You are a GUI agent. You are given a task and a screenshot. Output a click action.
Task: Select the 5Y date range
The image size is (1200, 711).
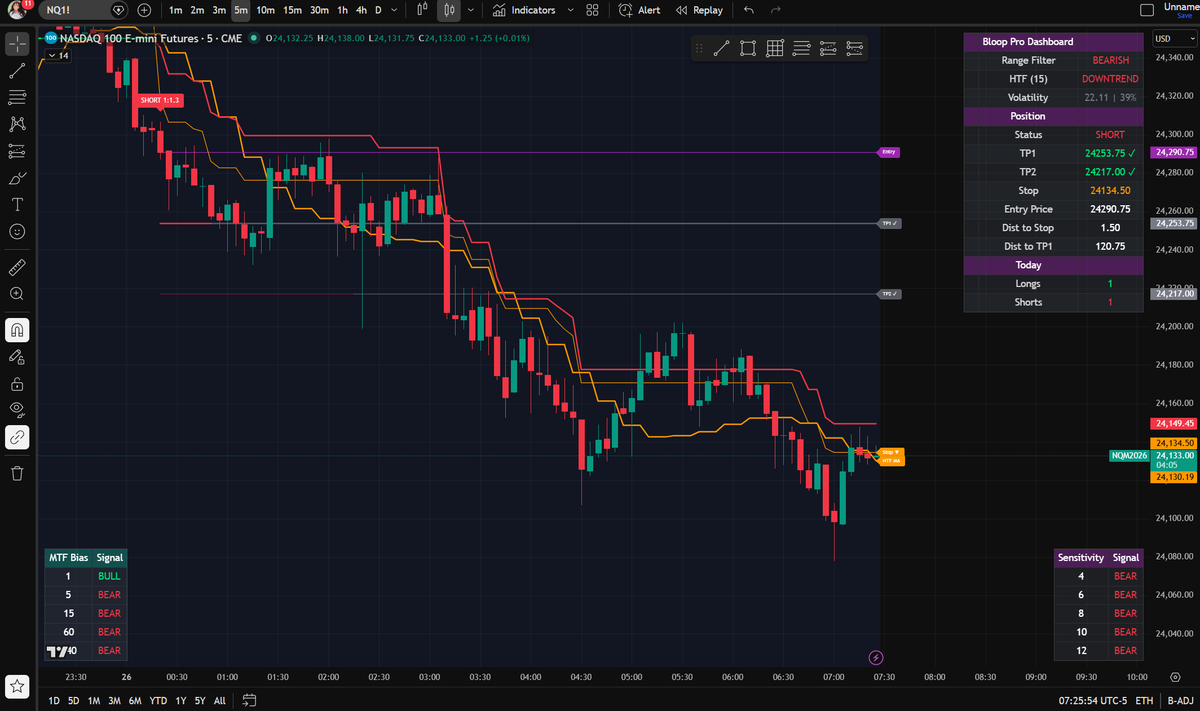click(199, 700)
